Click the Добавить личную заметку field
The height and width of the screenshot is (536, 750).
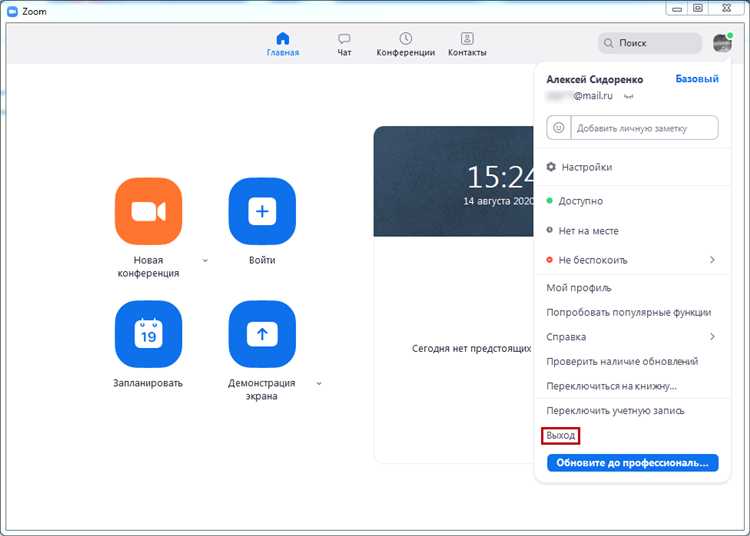pyautogui.click(x=645, y=128)
